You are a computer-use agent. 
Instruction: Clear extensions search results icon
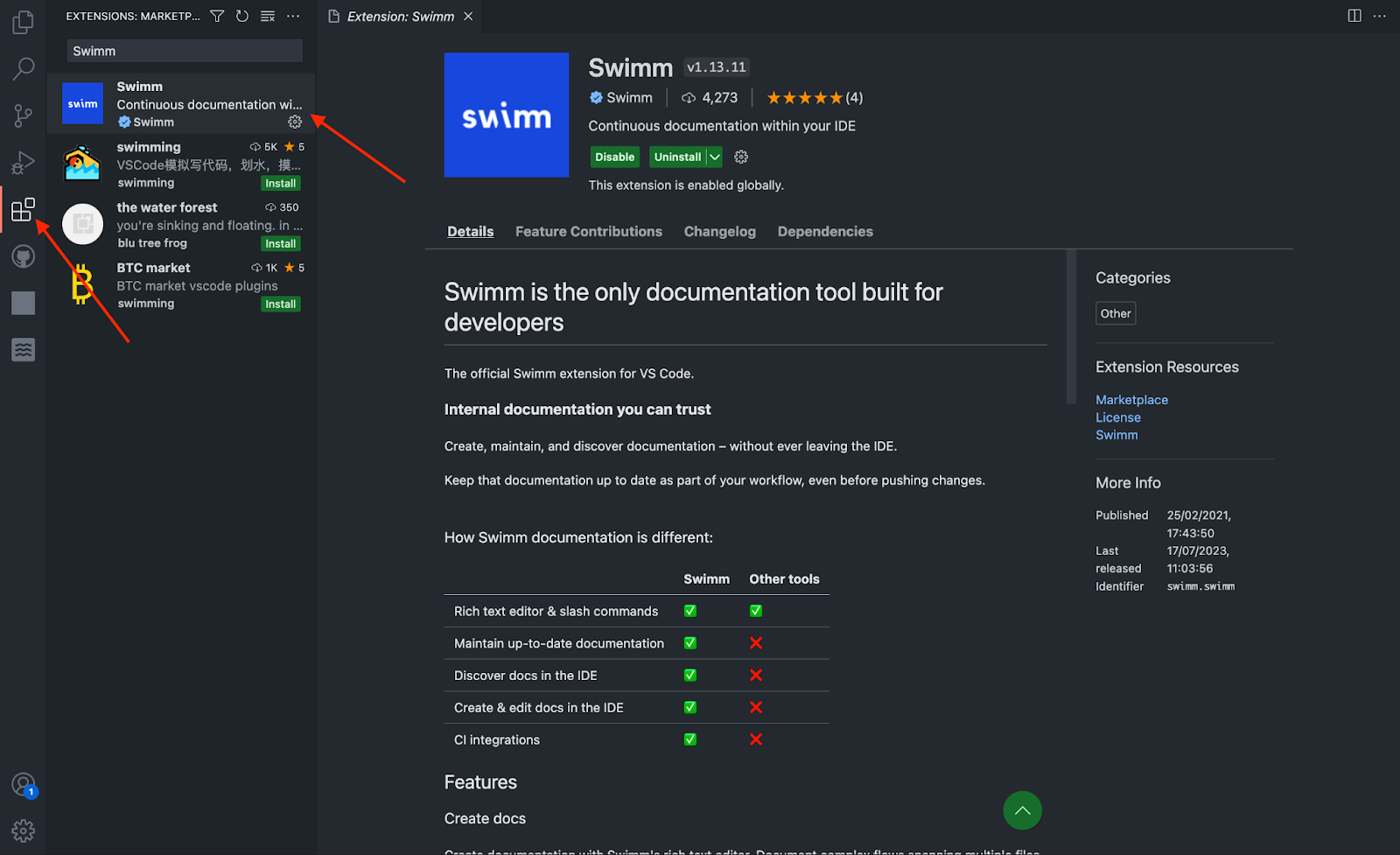pyautogui.click(x=268, y=16)
